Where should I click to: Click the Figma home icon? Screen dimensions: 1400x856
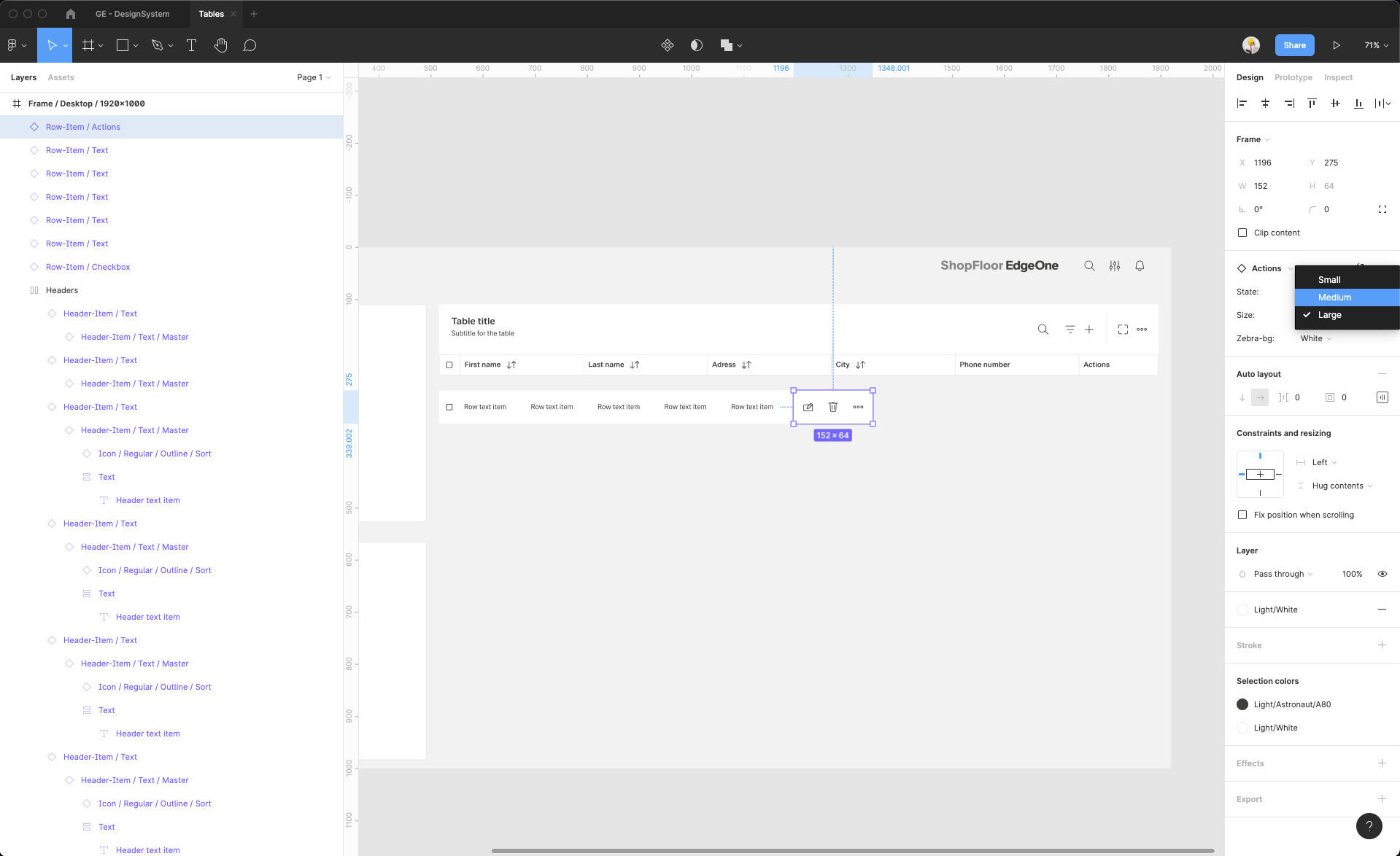(x=71, y=14)
